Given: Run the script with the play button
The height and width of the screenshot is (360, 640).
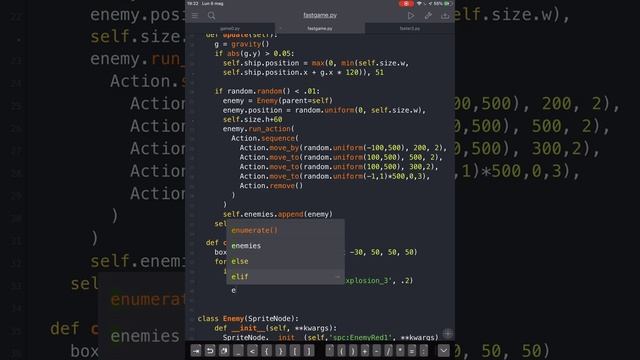Looking at the screenshot, I should coord(411,16).
